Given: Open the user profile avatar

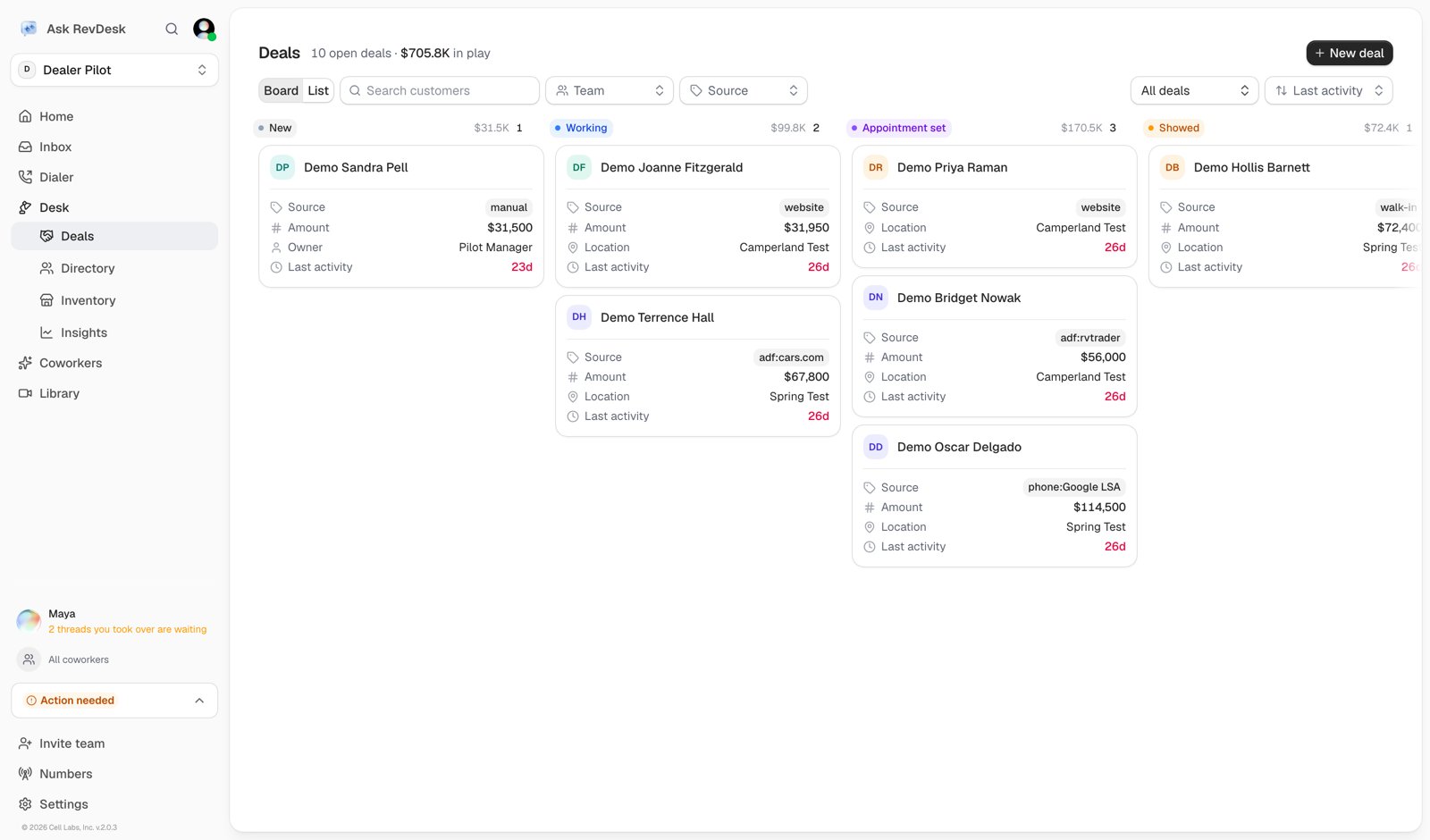Looking at the screenshot, I should coord(204,29).
